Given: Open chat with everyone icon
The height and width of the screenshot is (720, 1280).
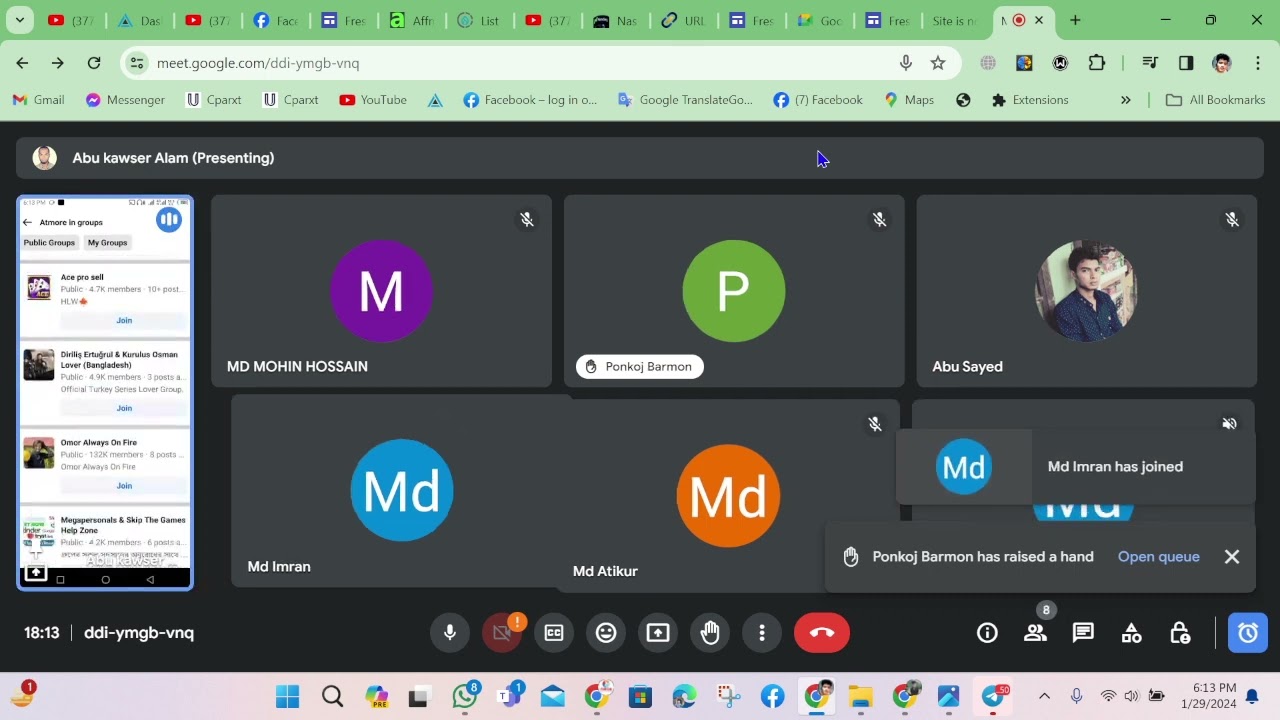Looking at the screenshot, I should click(x=1083, y=633).
